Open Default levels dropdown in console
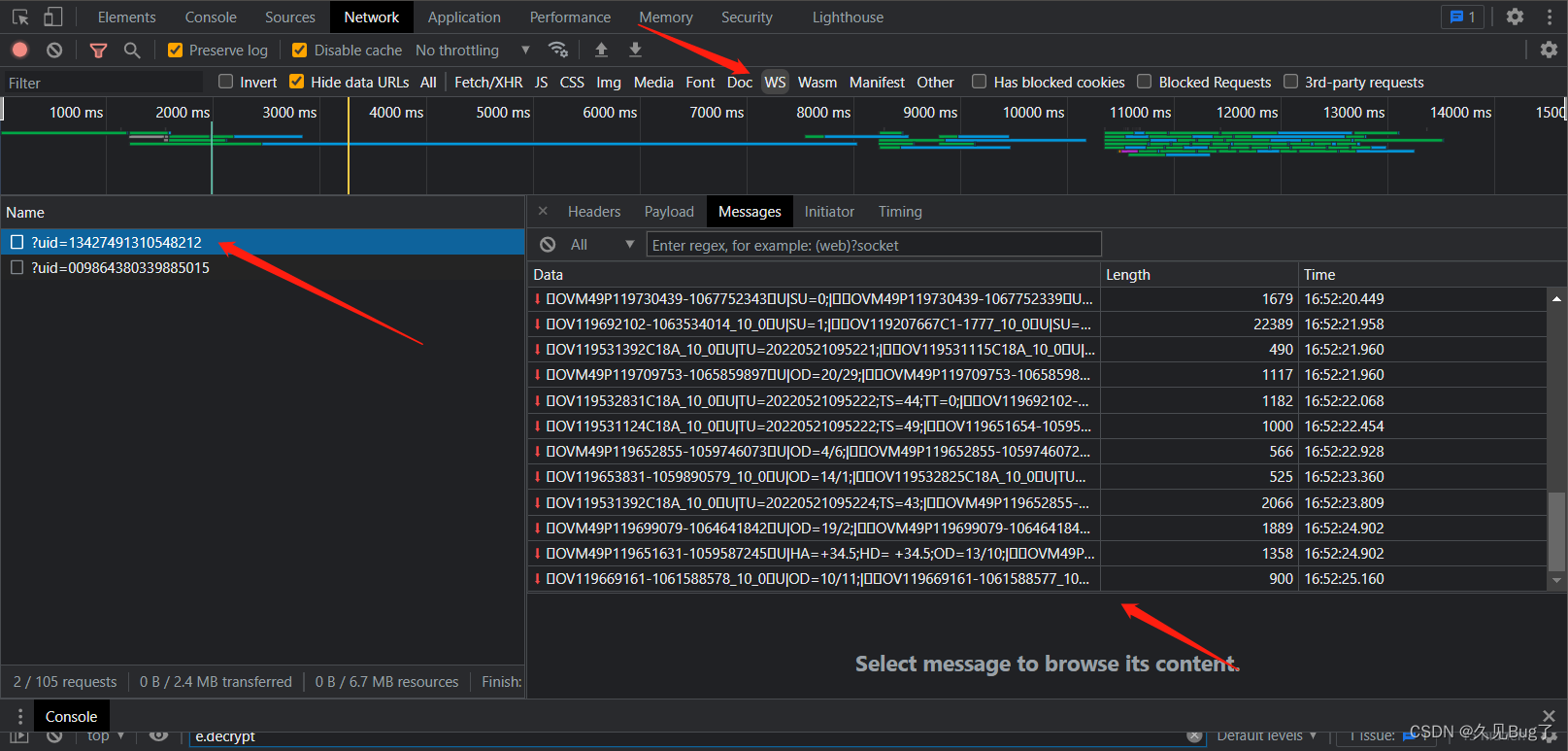The image size is (1568, 751). (1266, 735)
